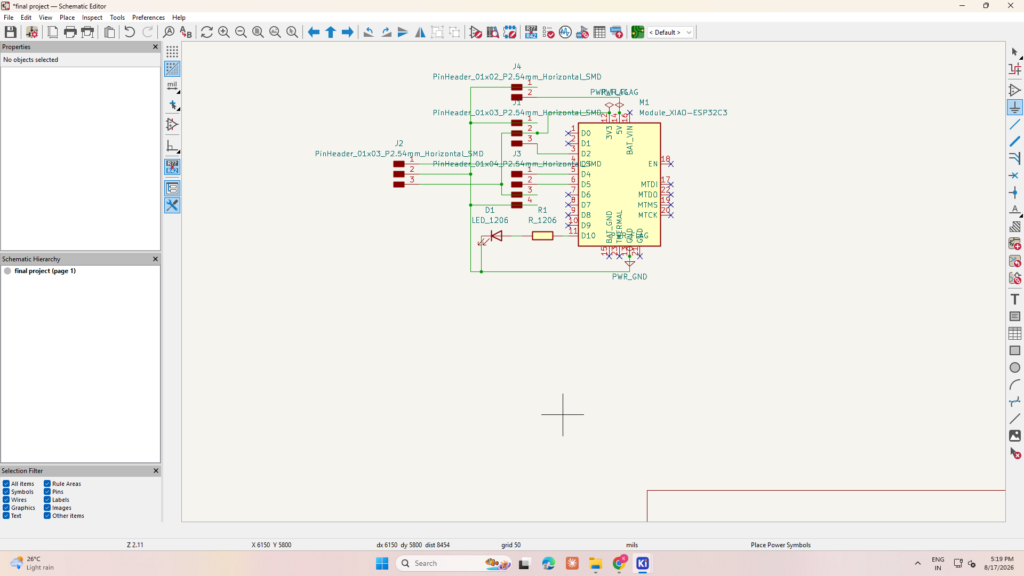
Task: Toggle grid overrides button
Action: coord(172,69)
